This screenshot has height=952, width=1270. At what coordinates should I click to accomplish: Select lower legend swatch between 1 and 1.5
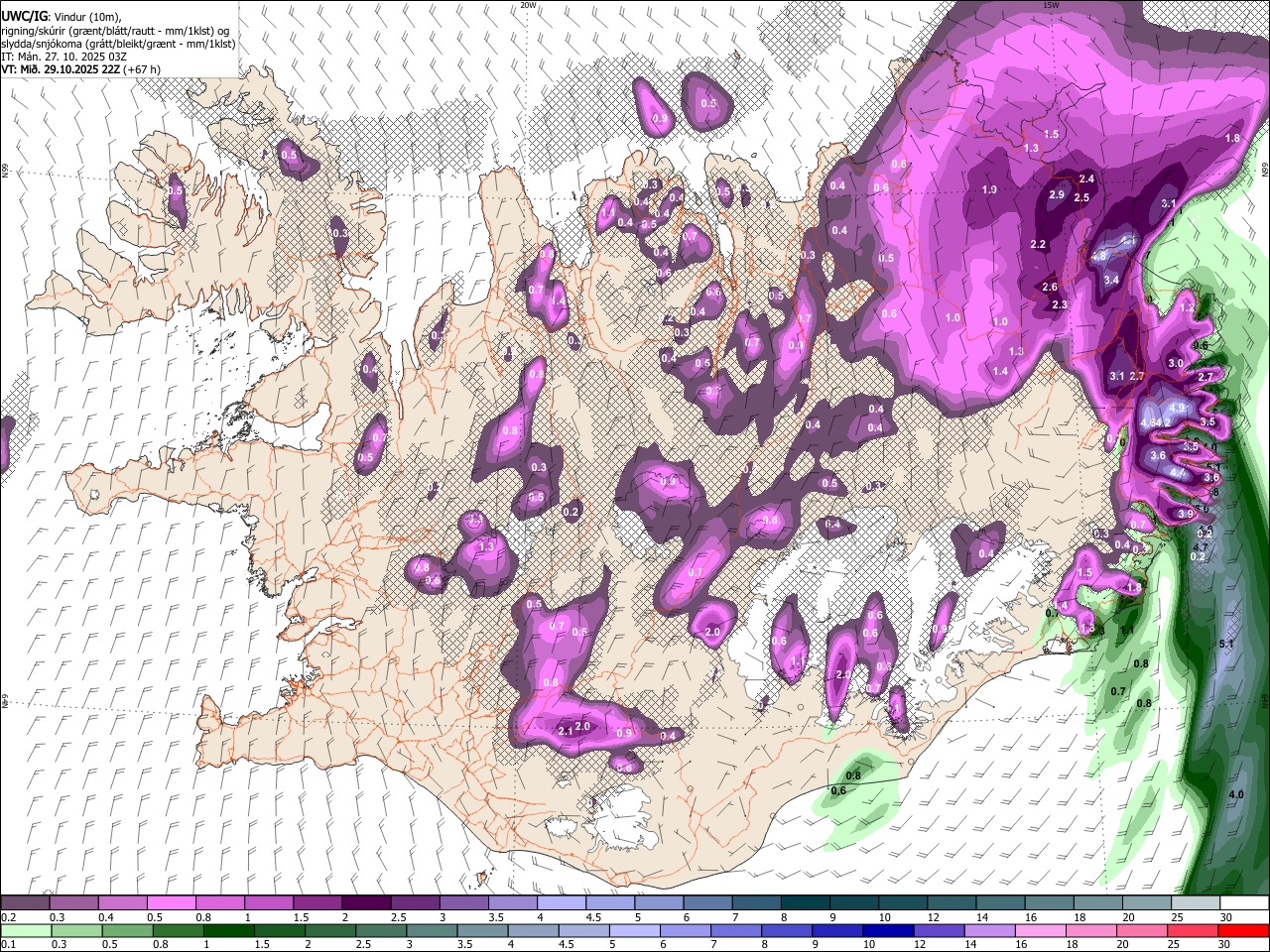click(x=219, y=930)
